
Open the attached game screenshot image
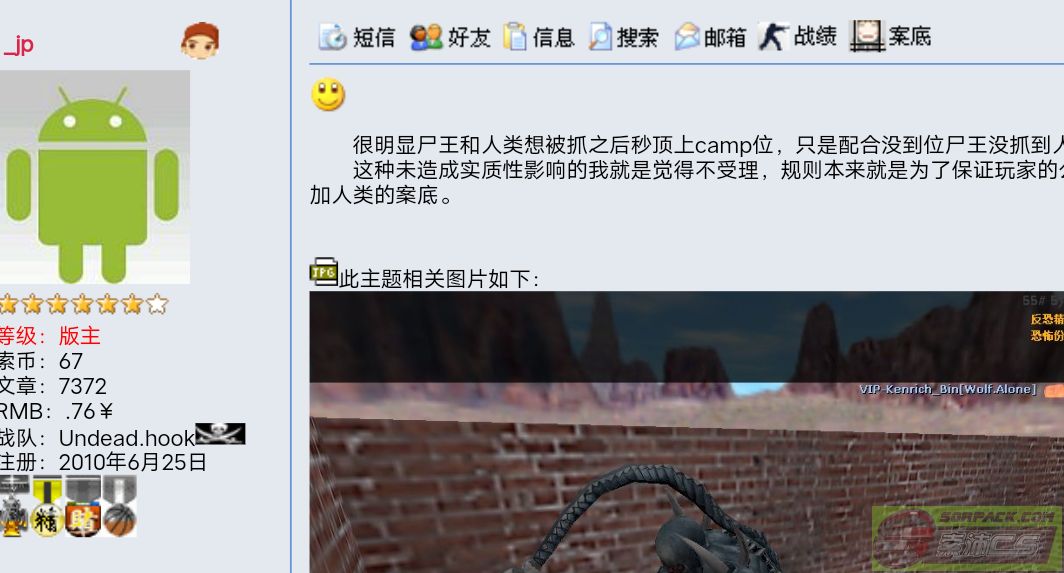pos(687,432)
